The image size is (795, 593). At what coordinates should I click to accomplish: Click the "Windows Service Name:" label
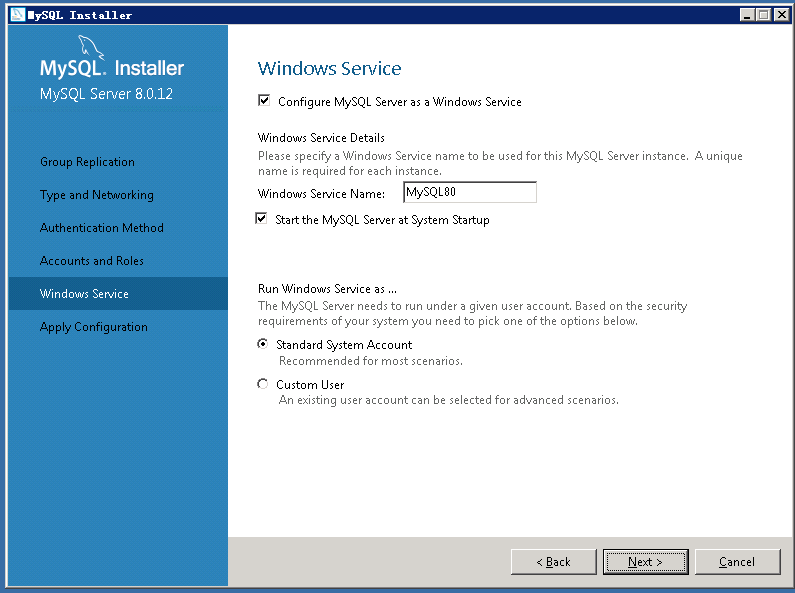[321, 194]
